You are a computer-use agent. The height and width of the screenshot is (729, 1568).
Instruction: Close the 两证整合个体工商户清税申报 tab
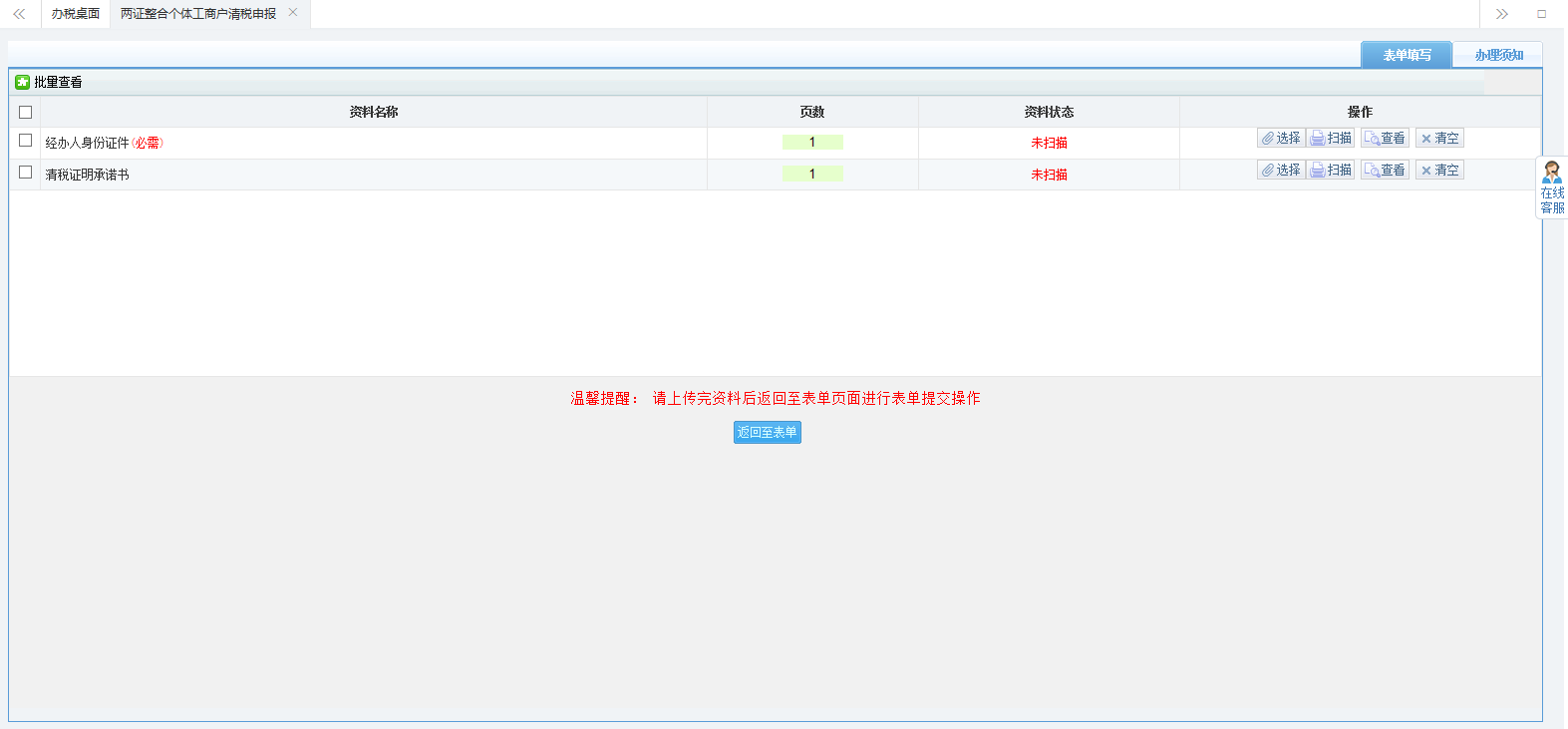pos(293,13)
